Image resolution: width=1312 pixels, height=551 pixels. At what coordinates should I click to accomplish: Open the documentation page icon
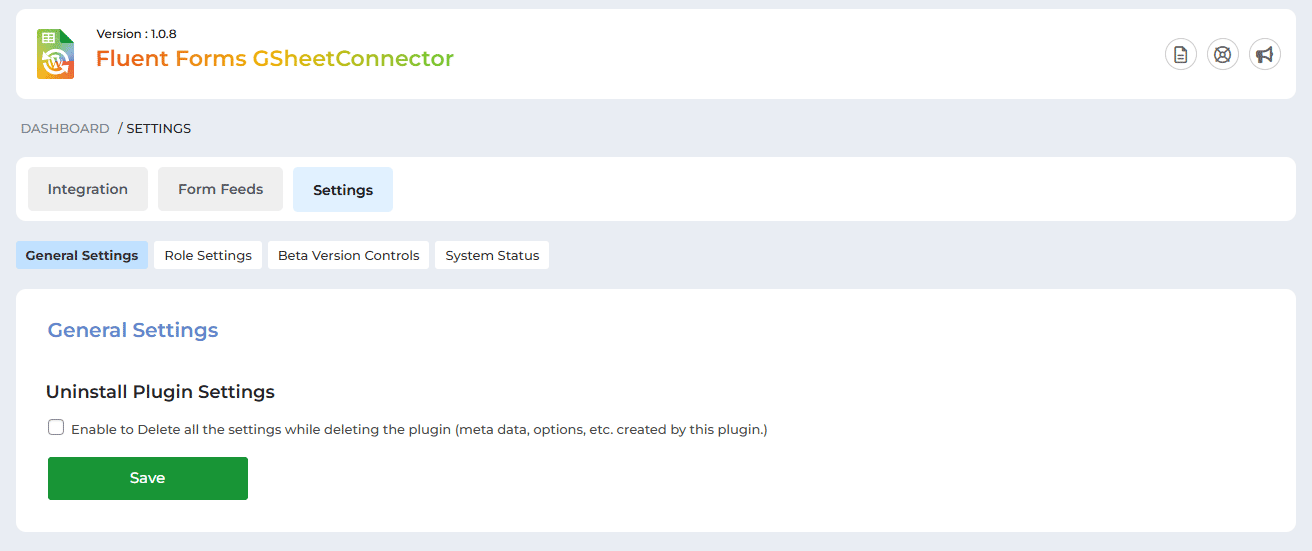tap(1181, 55)
